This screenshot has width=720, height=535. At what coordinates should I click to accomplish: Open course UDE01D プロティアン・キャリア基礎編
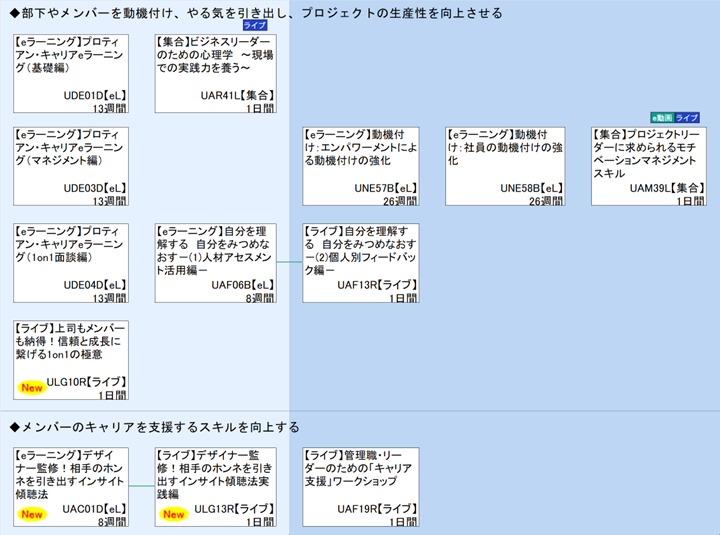coord(71,71)
